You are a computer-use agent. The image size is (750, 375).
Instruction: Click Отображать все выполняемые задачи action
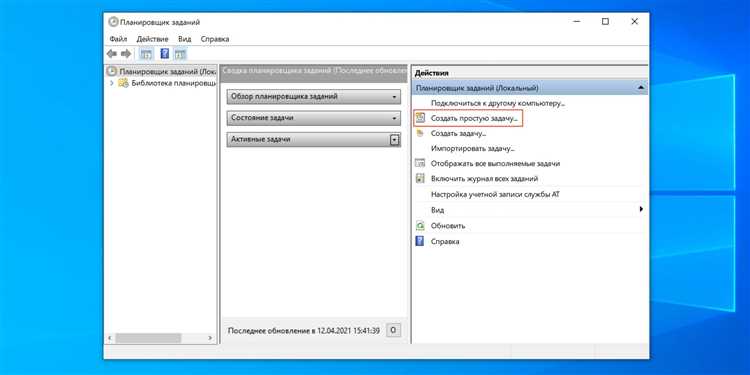pos(495,163)
